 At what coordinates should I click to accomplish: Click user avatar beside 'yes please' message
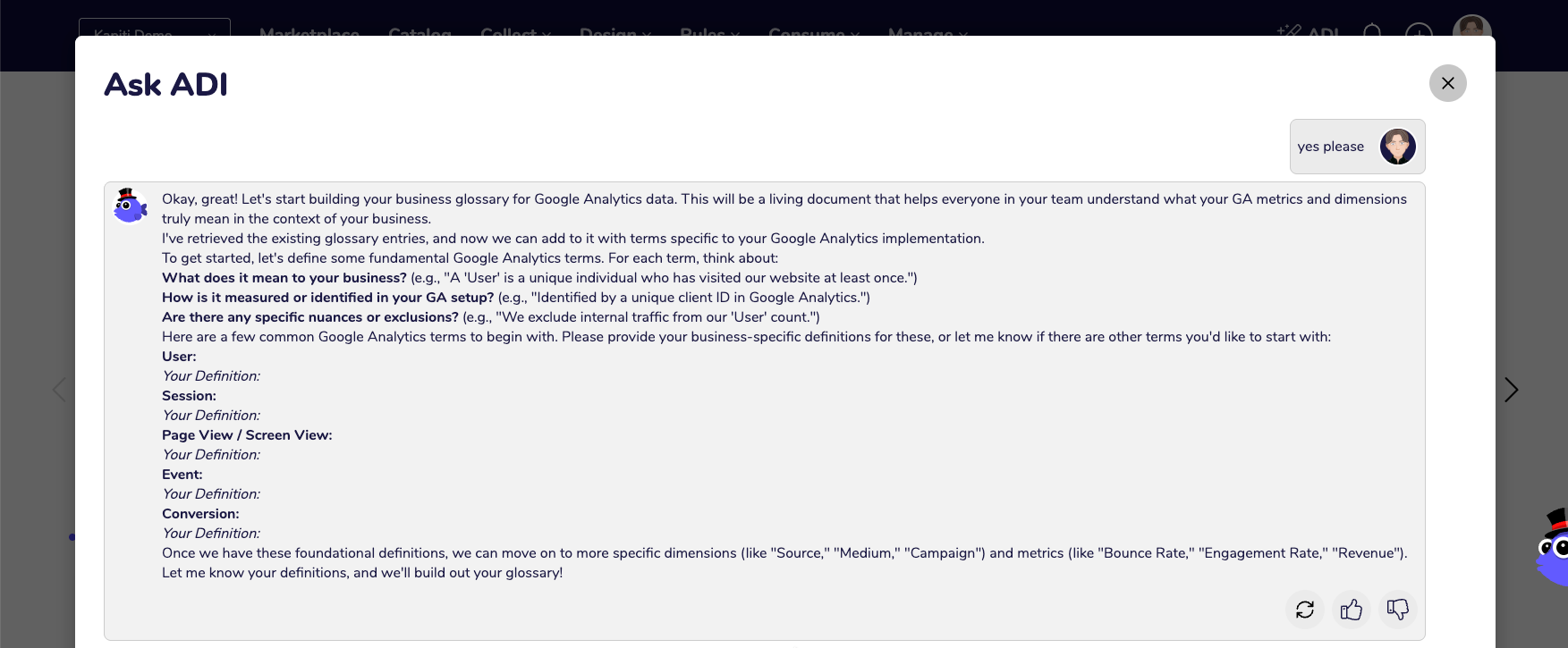pos(1397,147)
